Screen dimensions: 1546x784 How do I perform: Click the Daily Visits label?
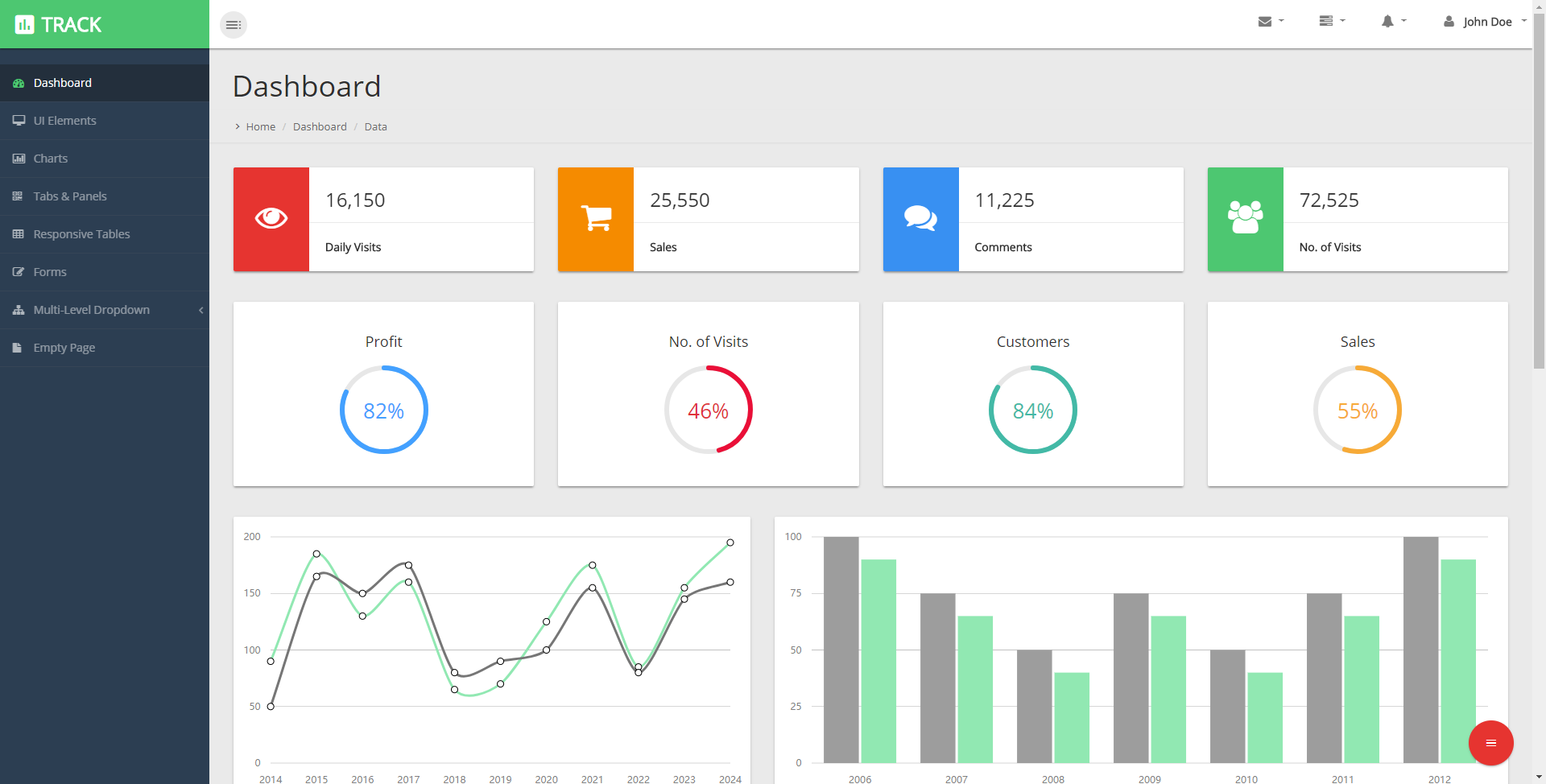point(353,247)
